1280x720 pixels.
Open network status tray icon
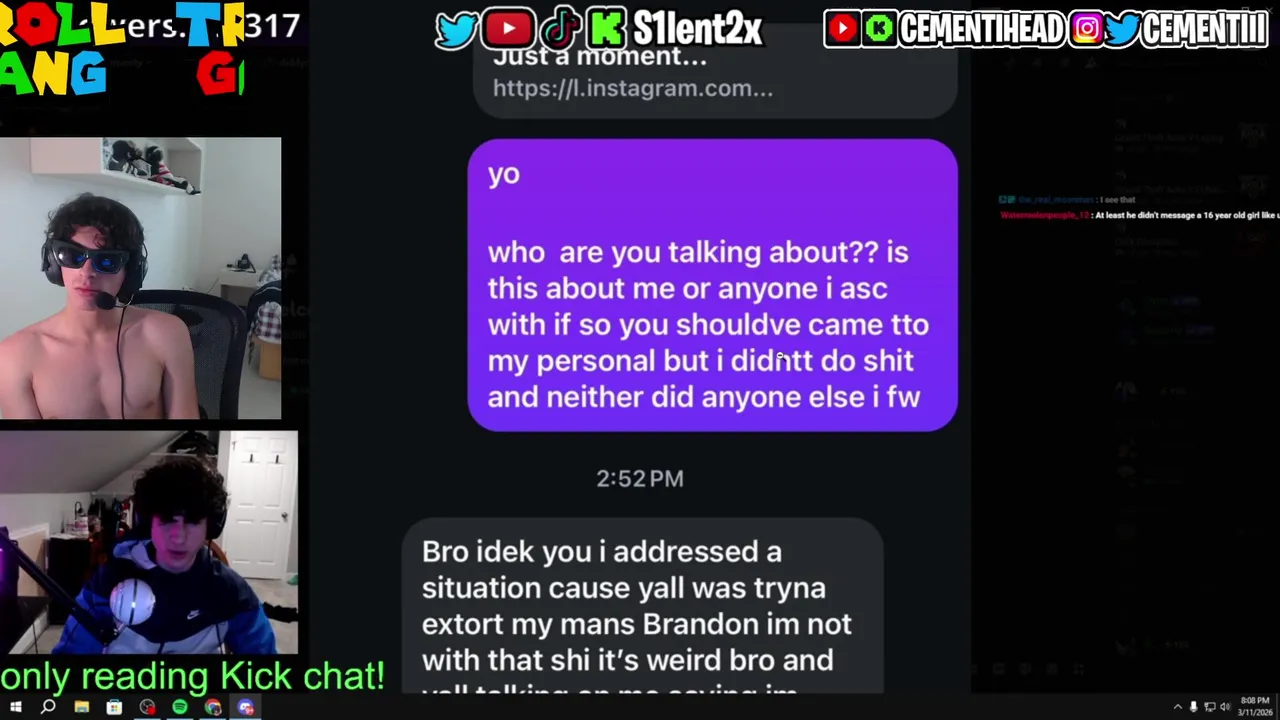(x=1209, y=707)
